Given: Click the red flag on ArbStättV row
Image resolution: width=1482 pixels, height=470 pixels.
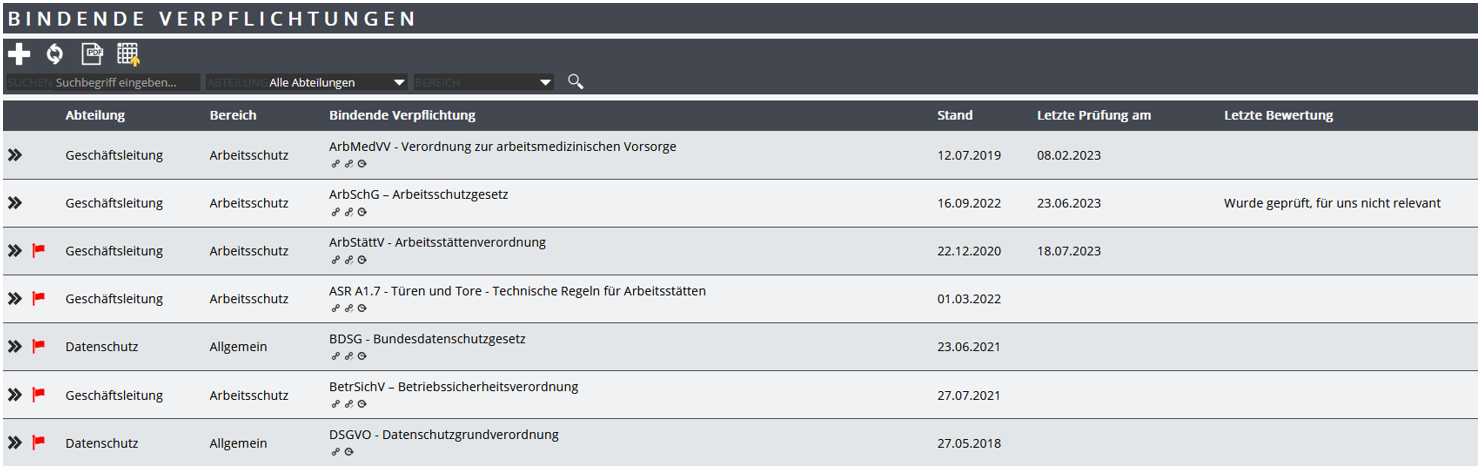Looking at the screenshot, I should 39,251.
